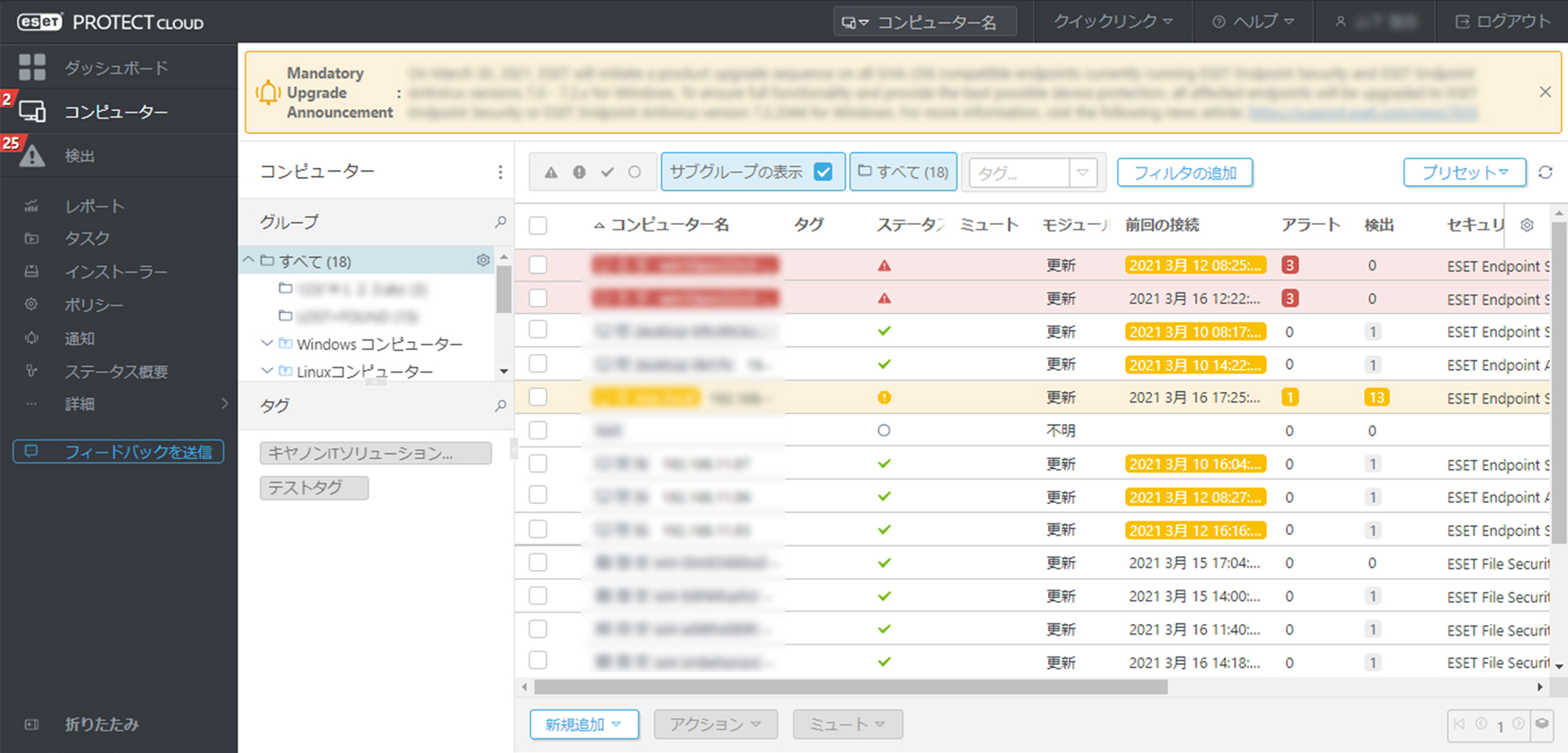Click the tag search magnifier icon
The image size is (1568, 753).
pos(500,406)
